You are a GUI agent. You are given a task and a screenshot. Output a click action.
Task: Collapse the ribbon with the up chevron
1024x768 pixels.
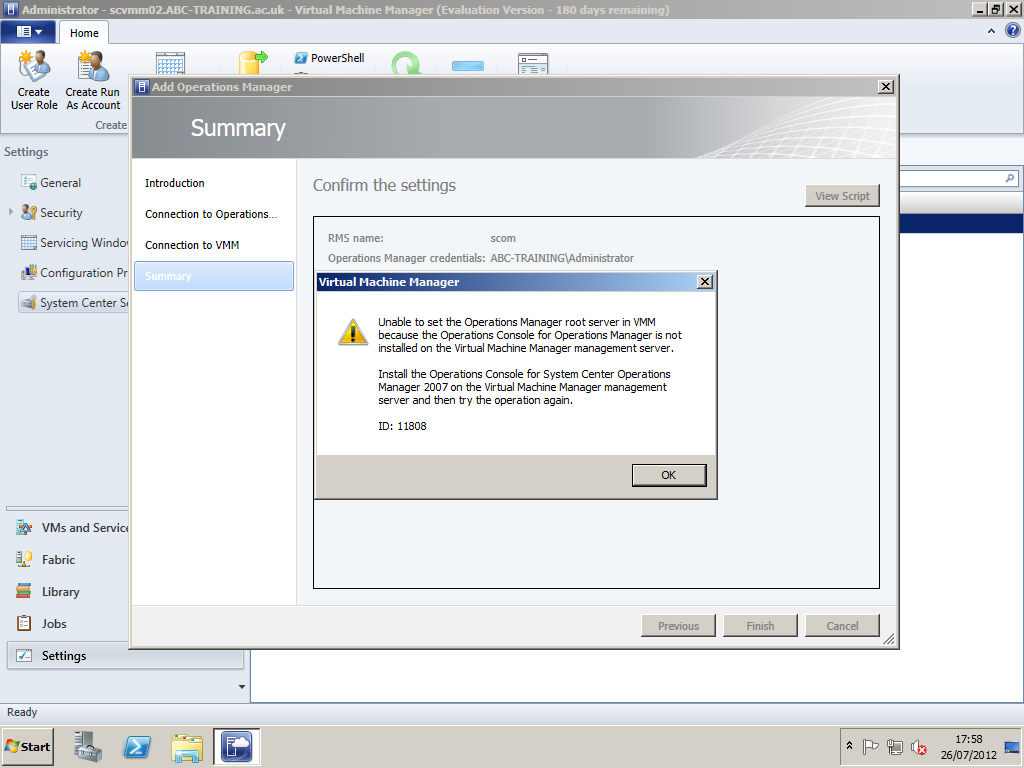(991, 31)
